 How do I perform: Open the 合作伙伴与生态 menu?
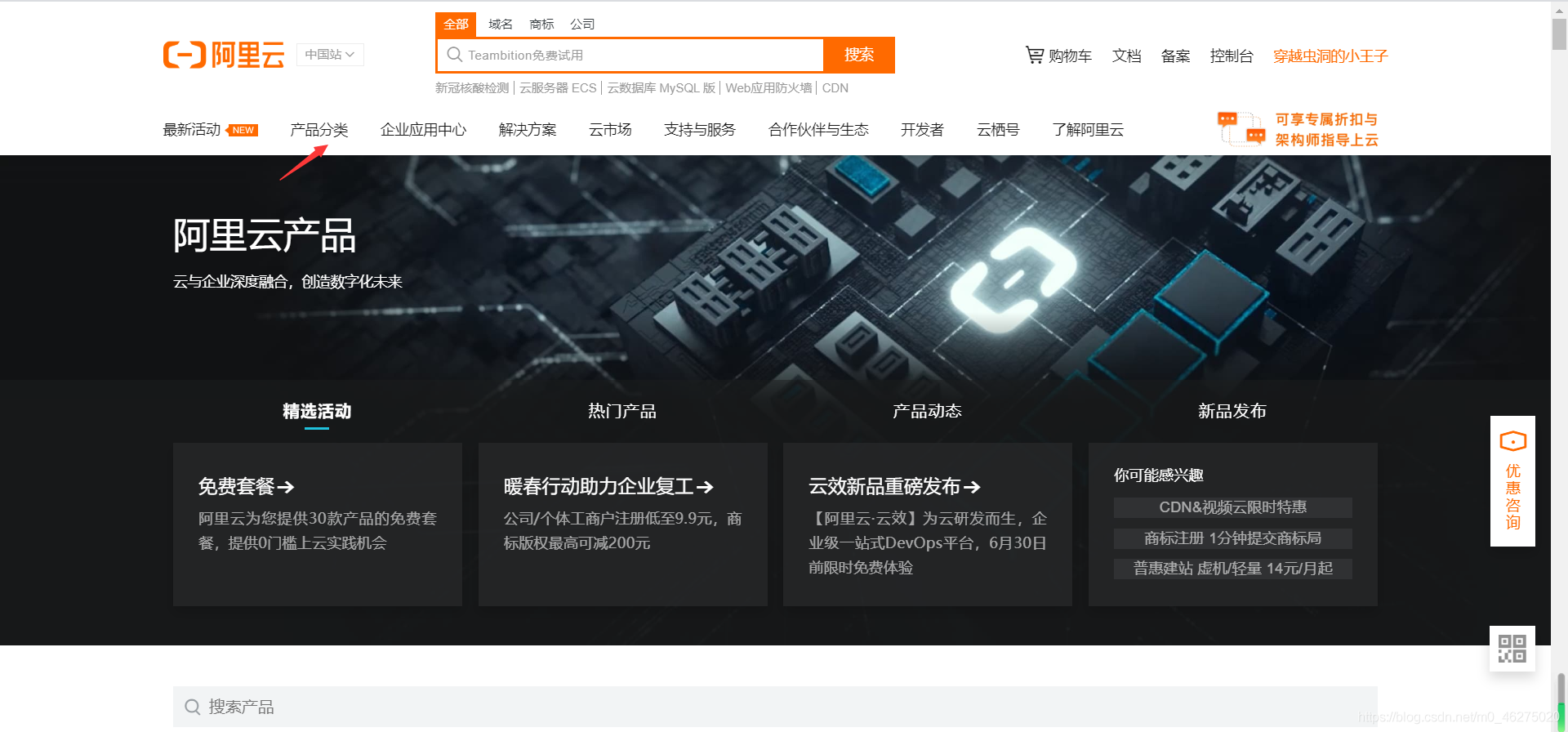[x=818, y=130]
